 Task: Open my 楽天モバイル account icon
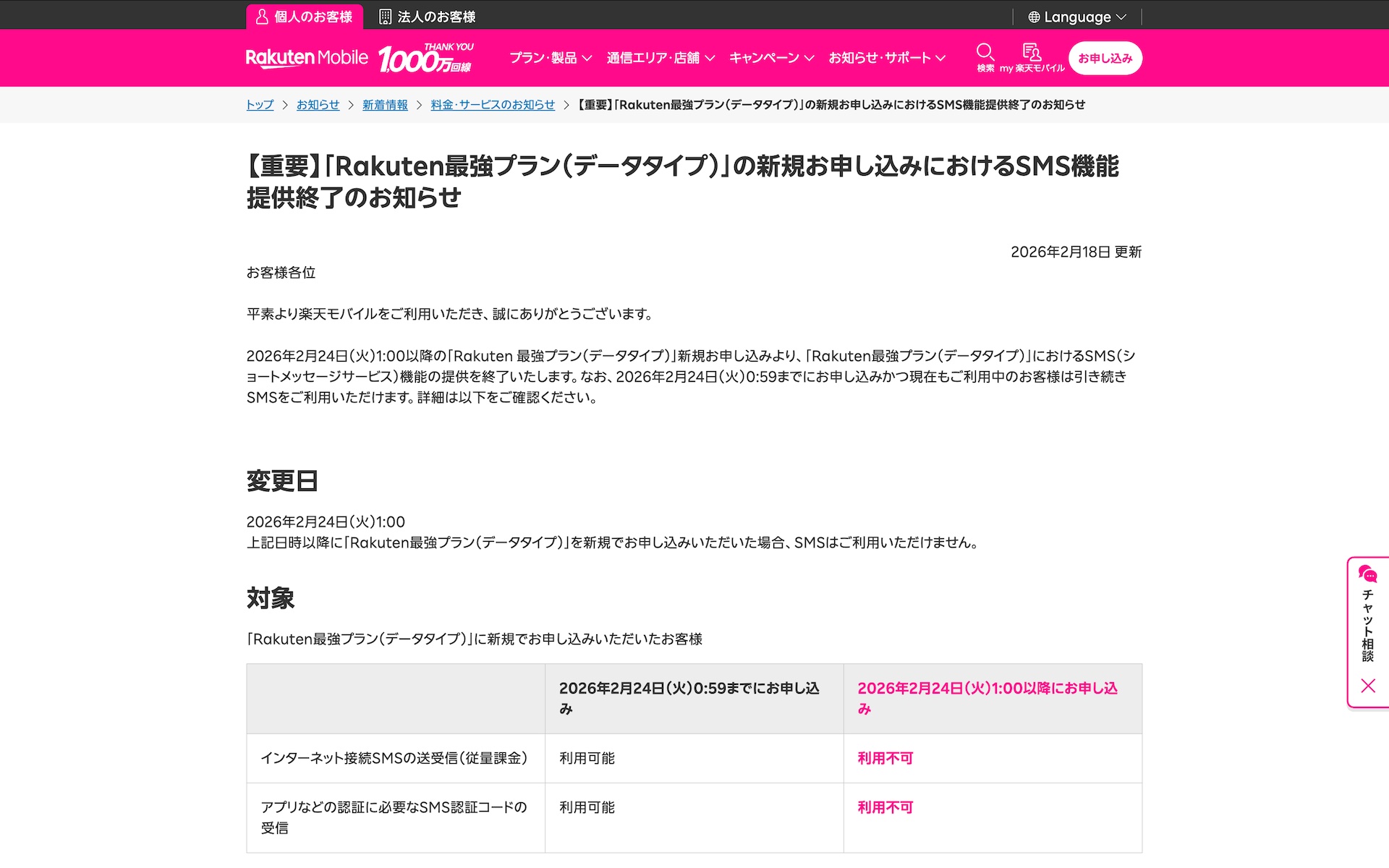(x=1031, y=52)
